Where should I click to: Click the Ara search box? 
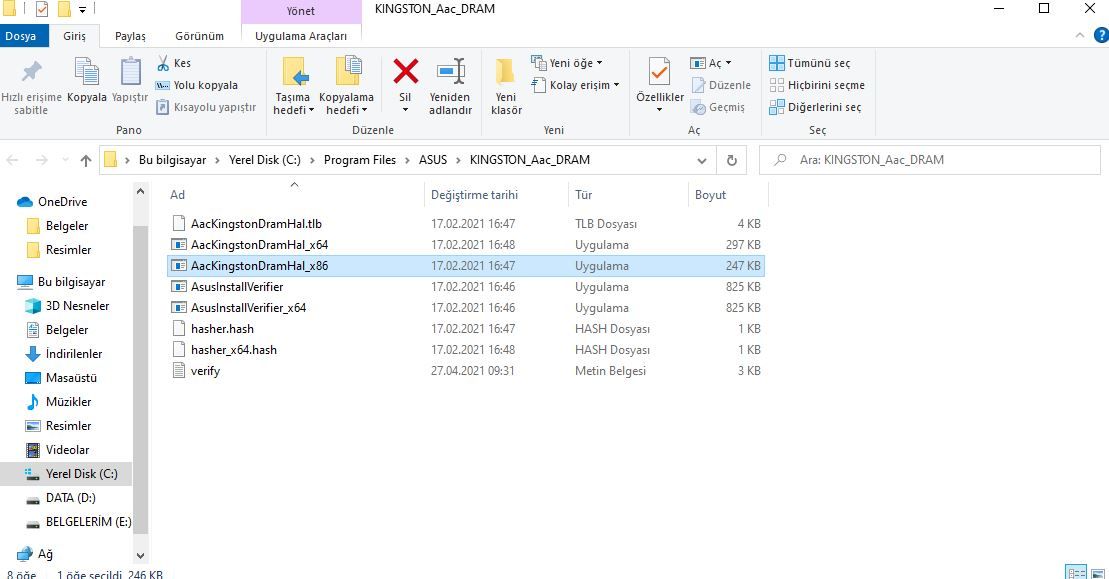929,160
